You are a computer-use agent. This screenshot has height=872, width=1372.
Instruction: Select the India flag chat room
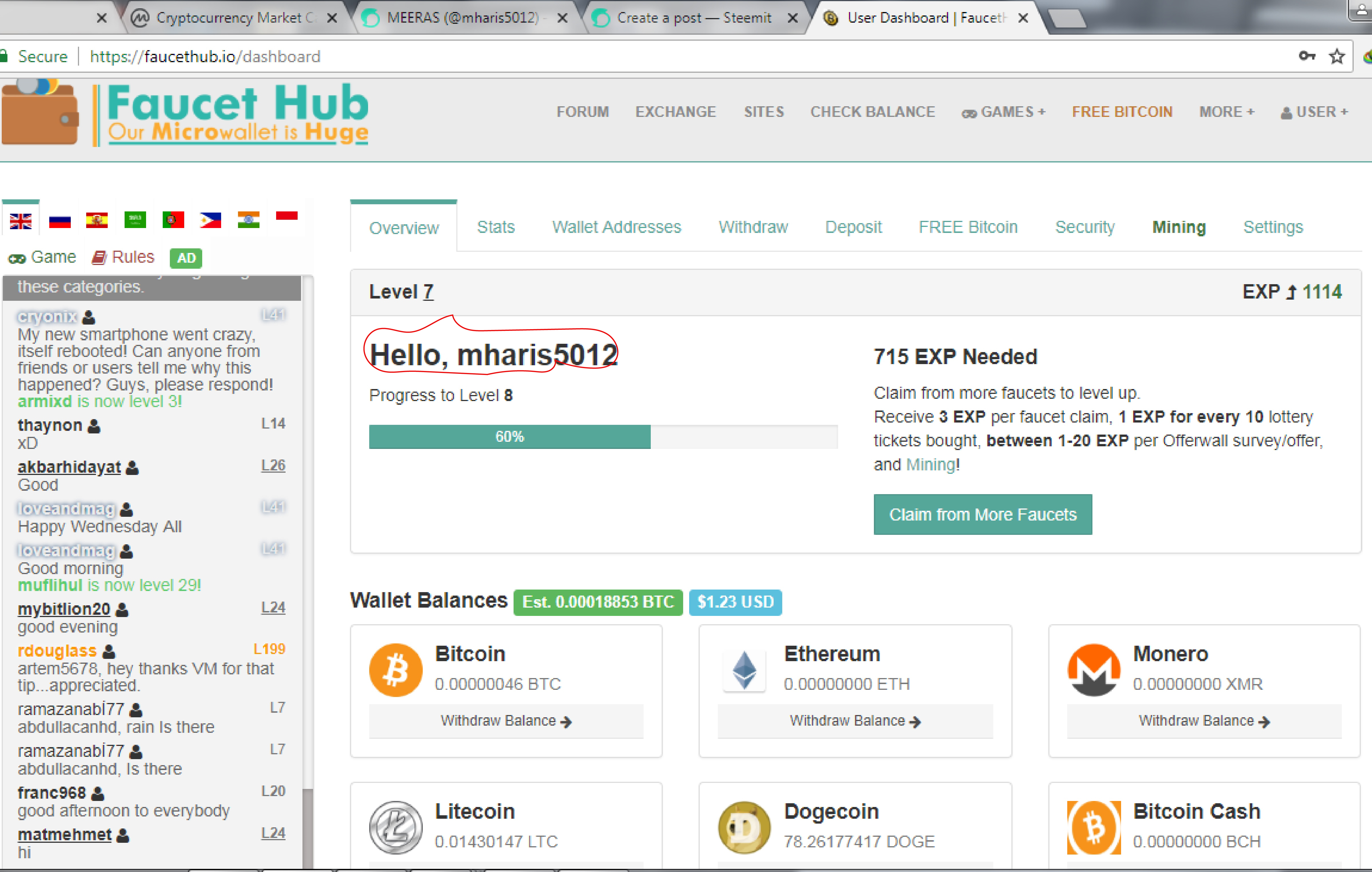pos(248,220)
